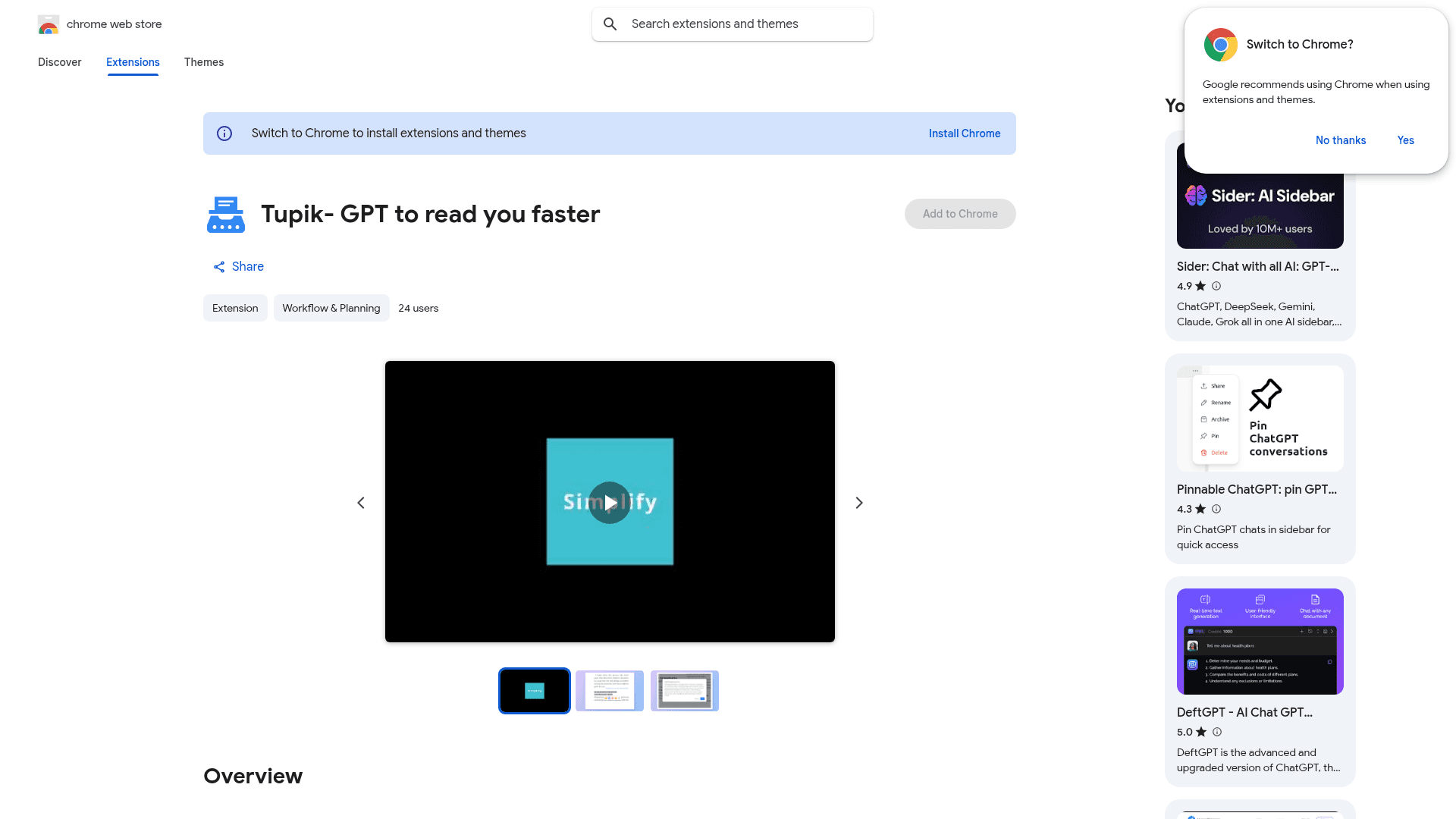The width and height of the screenshot is (1456, 819).
Task: Click the info icon in blue banner
Action: (x=224, y=133)
